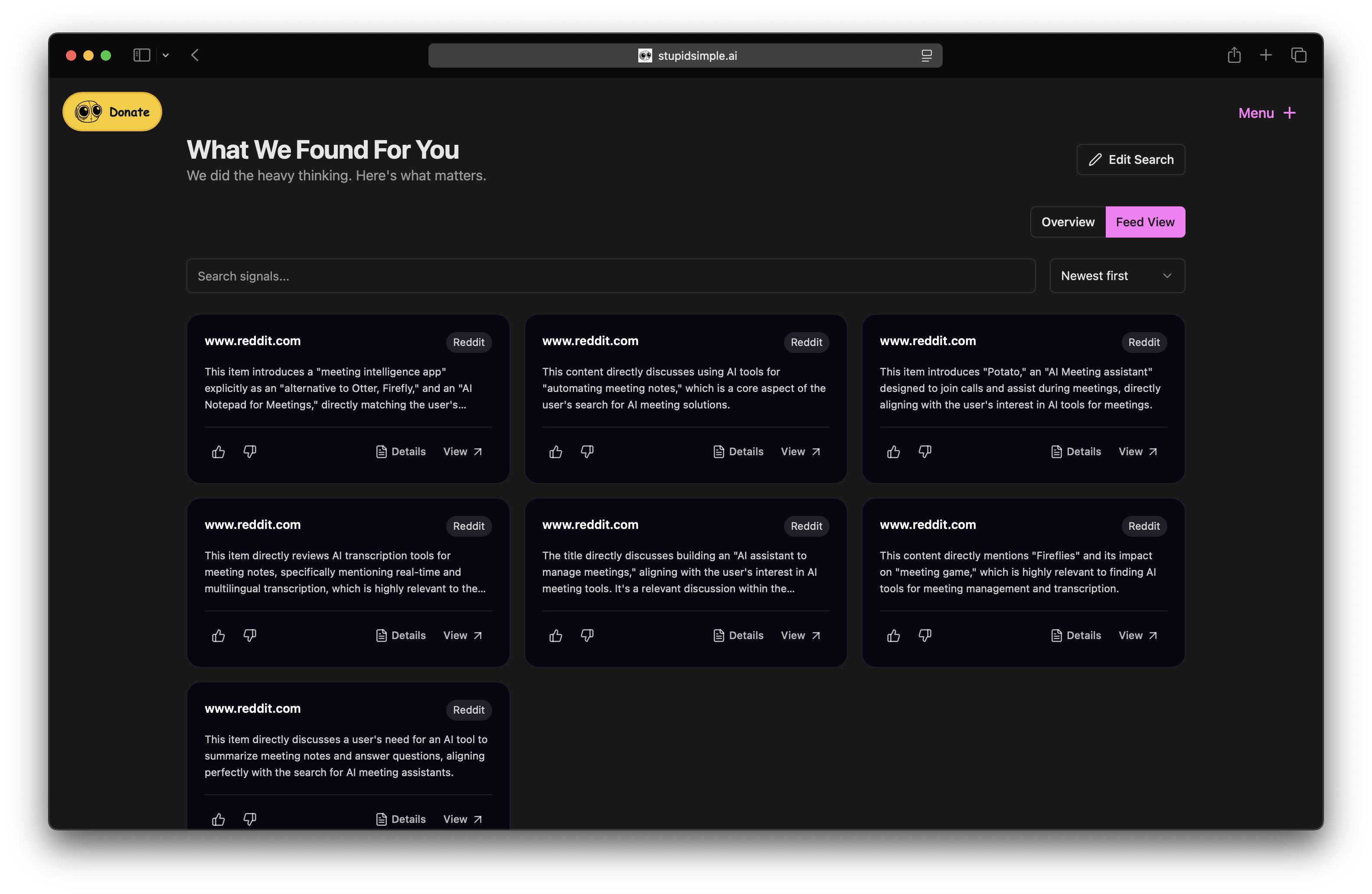
Task: Click the tab overview icon
Action: (1299, 55)
